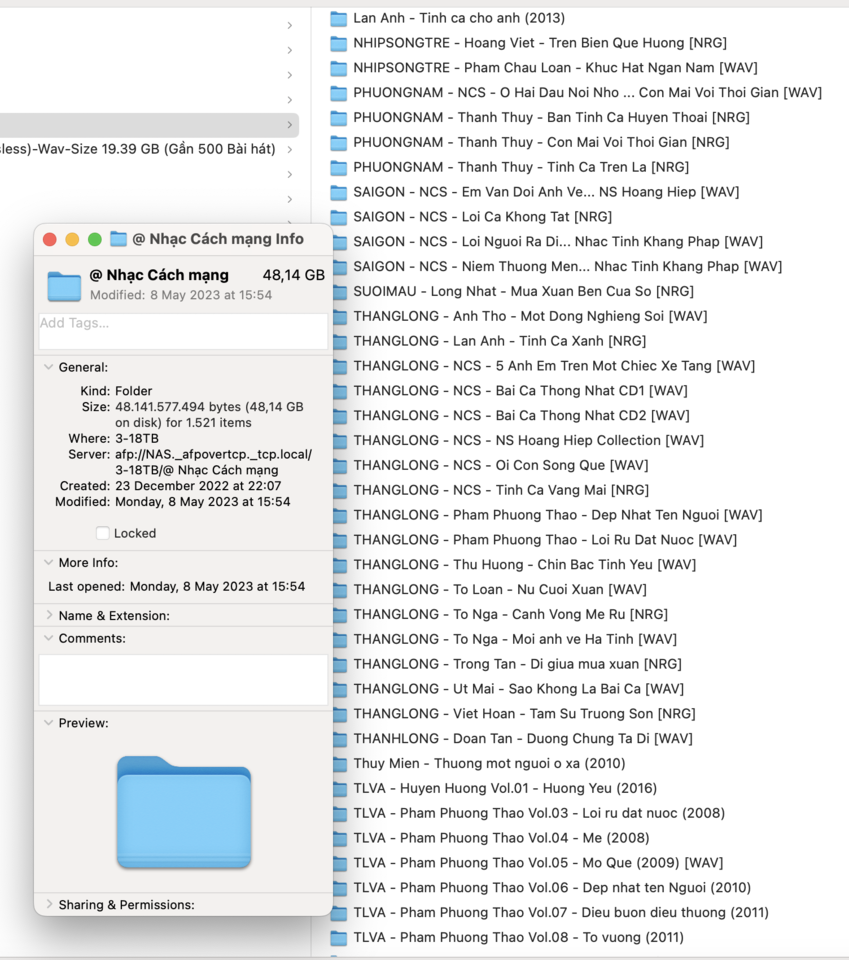Click folder icon of TLVA - Pham Phuong Thao Vol.07
Image resolution: width=849 pixels, height=960 pixels.
click(339, 913)
